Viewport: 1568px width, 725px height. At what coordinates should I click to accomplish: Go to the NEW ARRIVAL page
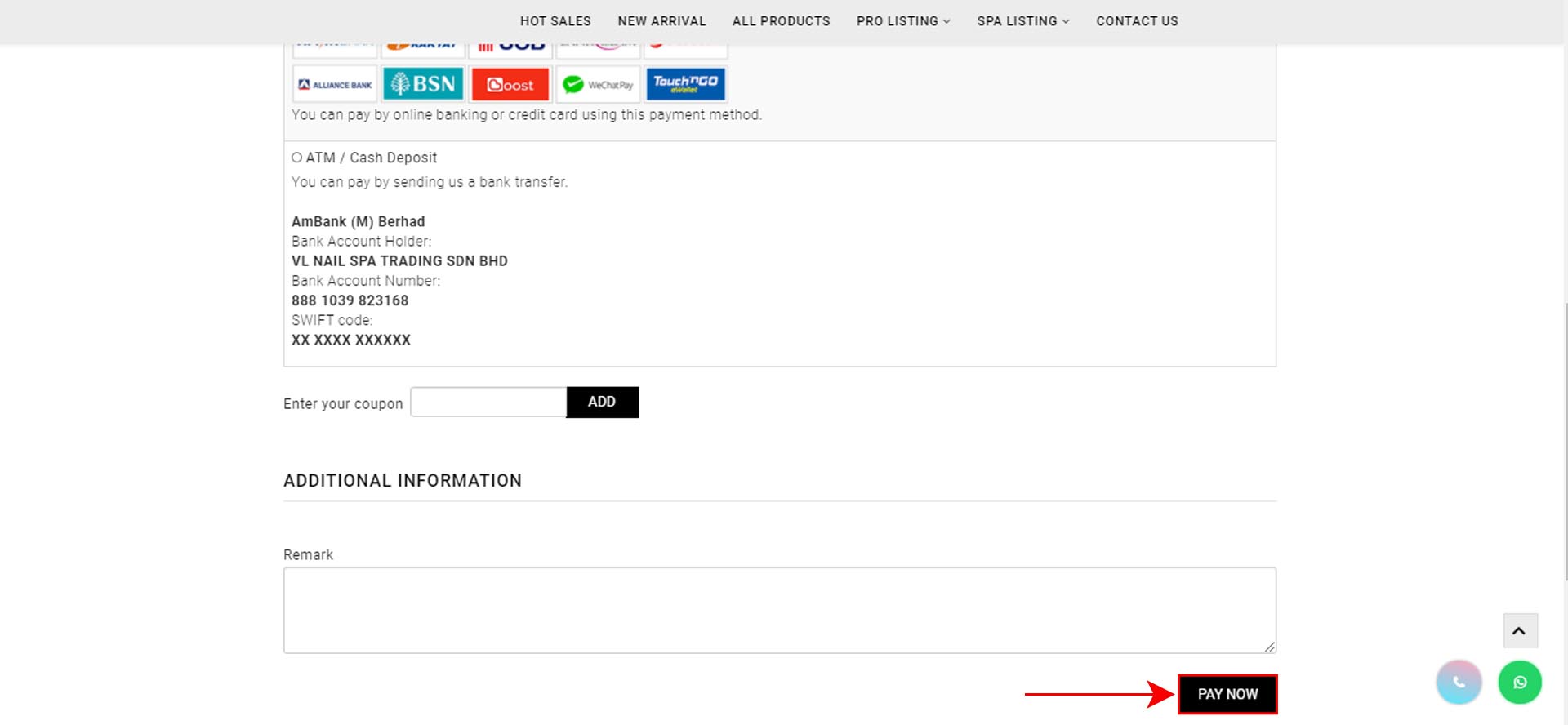[661, 21]
